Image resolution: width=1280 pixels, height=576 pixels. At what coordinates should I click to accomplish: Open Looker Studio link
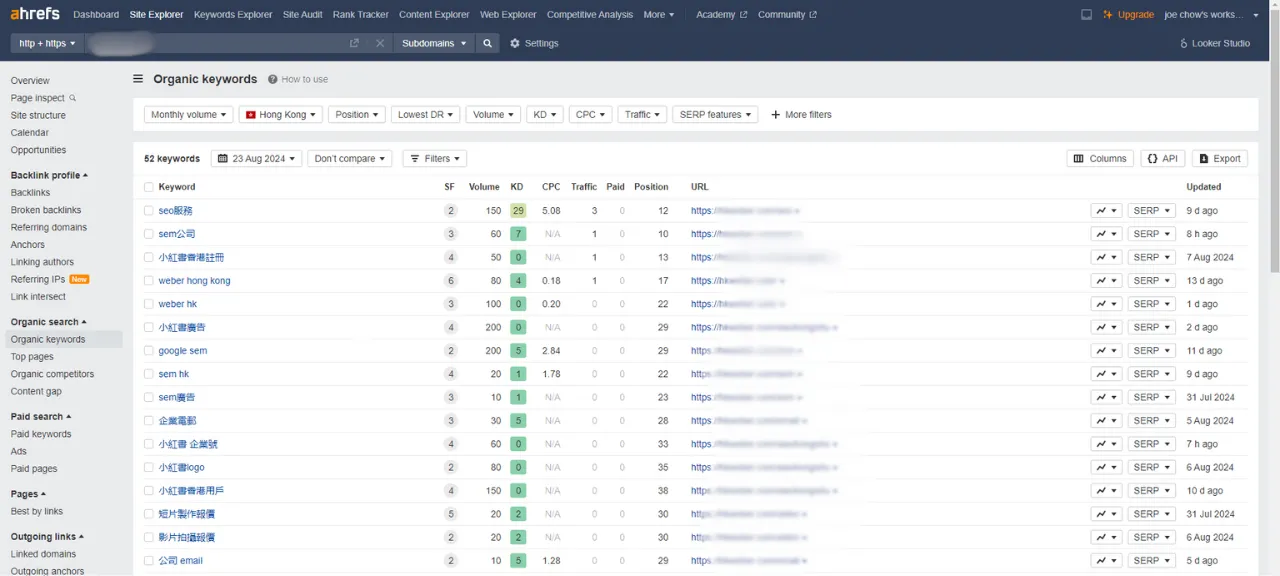coord(1215,44)
